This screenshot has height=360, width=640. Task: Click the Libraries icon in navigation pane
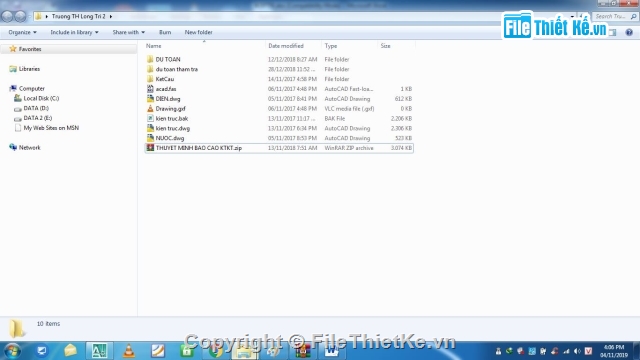pos(13,69)
